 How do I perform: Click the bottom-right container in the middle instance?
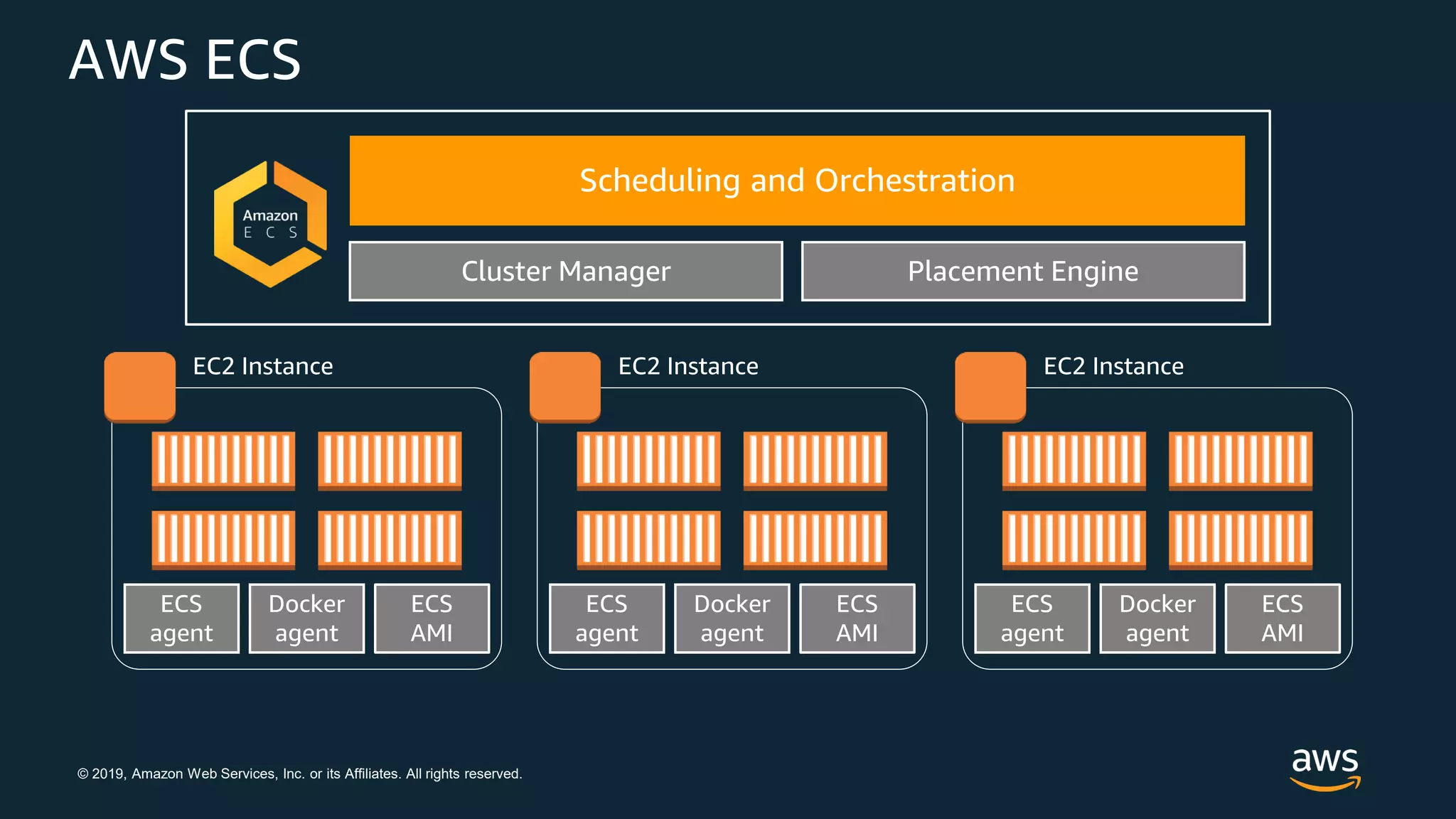click(x=815, y=539)
